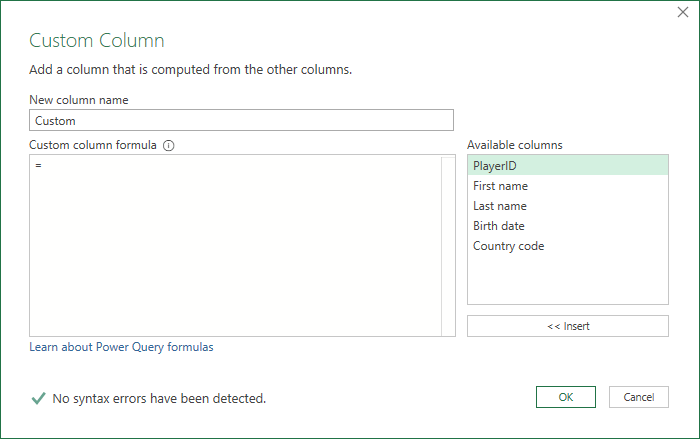
Task: Select PlayerID in Available columns
Action: (568, 165)
